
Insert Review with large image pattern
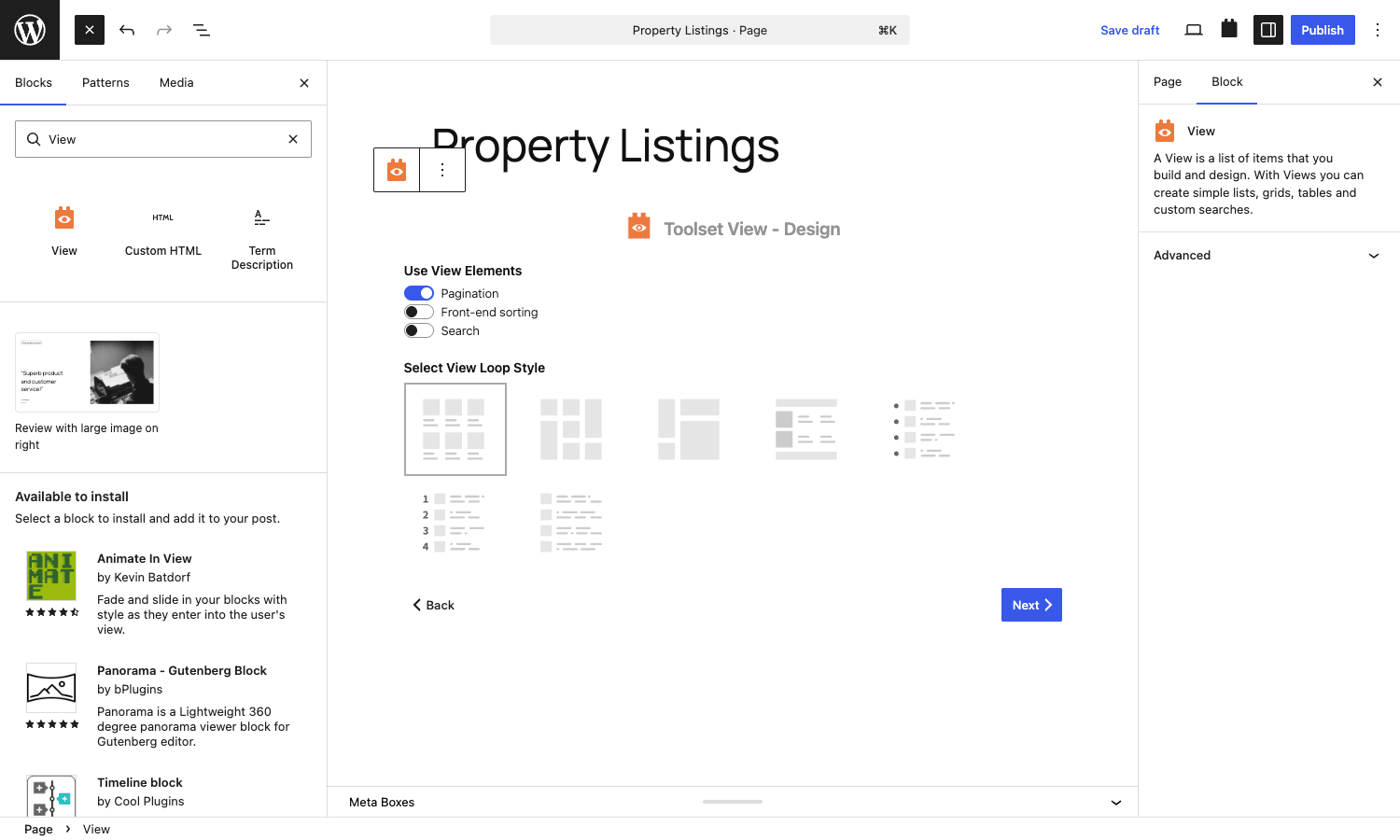click(87, 392)
